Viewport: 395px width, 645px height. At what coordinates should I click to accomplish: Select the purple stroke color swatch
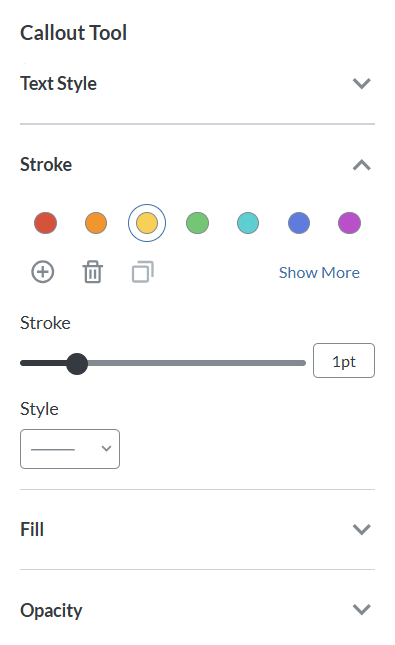[349, 223]
